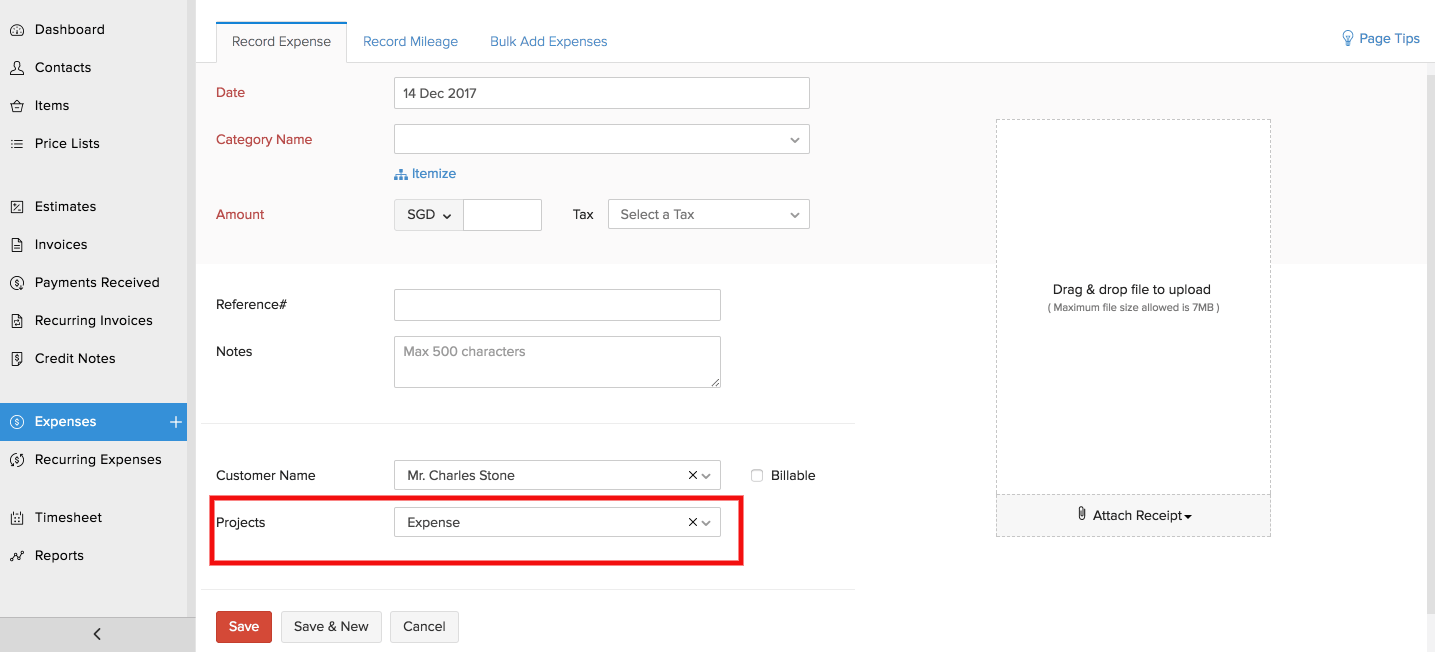The width and height of the screenshot is (1435, 652).
Task: Click the Items basket icon
Action: point(17,106)
